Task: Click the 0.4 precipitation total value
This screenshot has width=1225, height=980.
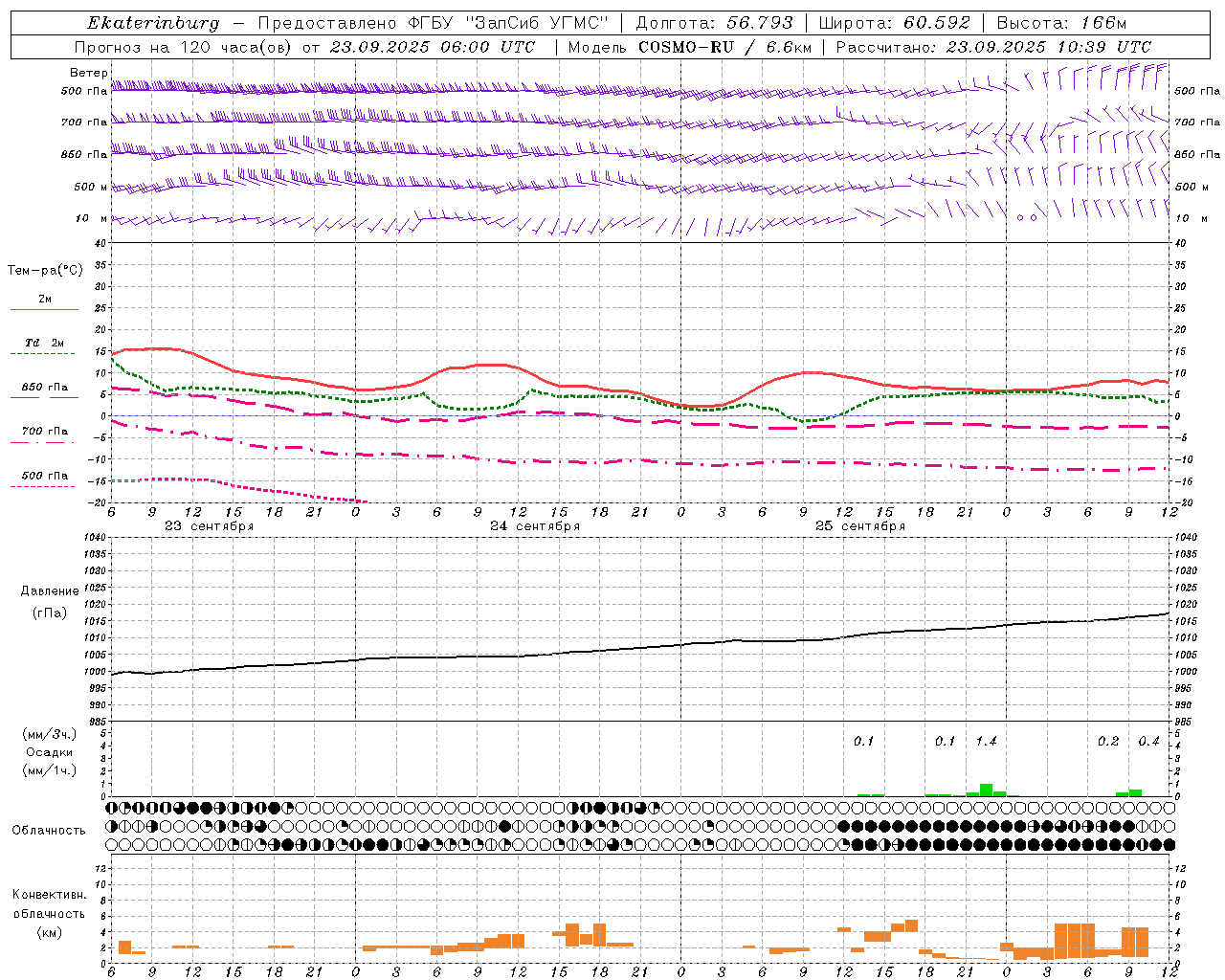Action: pyautogui.click(x=1148, y=741)
